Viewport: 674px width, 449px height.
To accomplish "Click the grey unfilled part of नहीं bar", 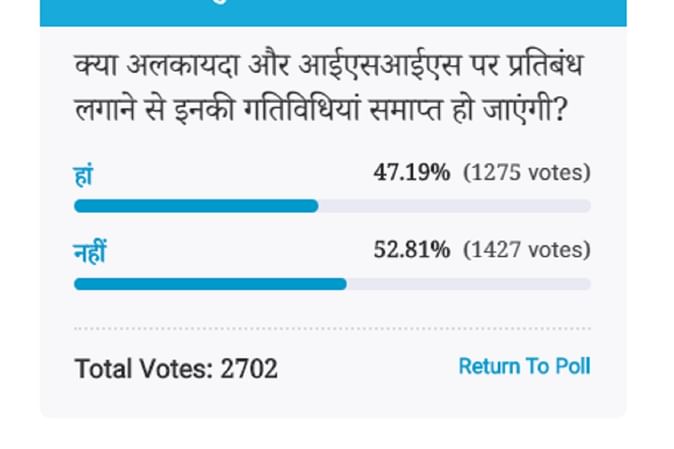I will tap(468, 284).
